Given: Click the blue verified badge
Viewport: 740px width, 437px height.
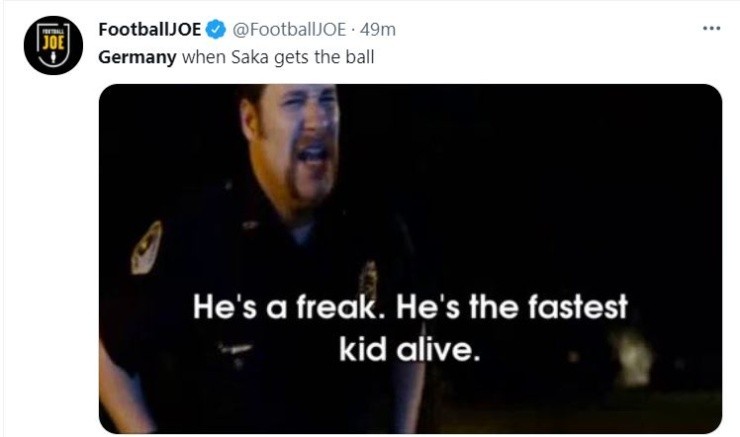Looking at the screenshot, I should point(216,30).
